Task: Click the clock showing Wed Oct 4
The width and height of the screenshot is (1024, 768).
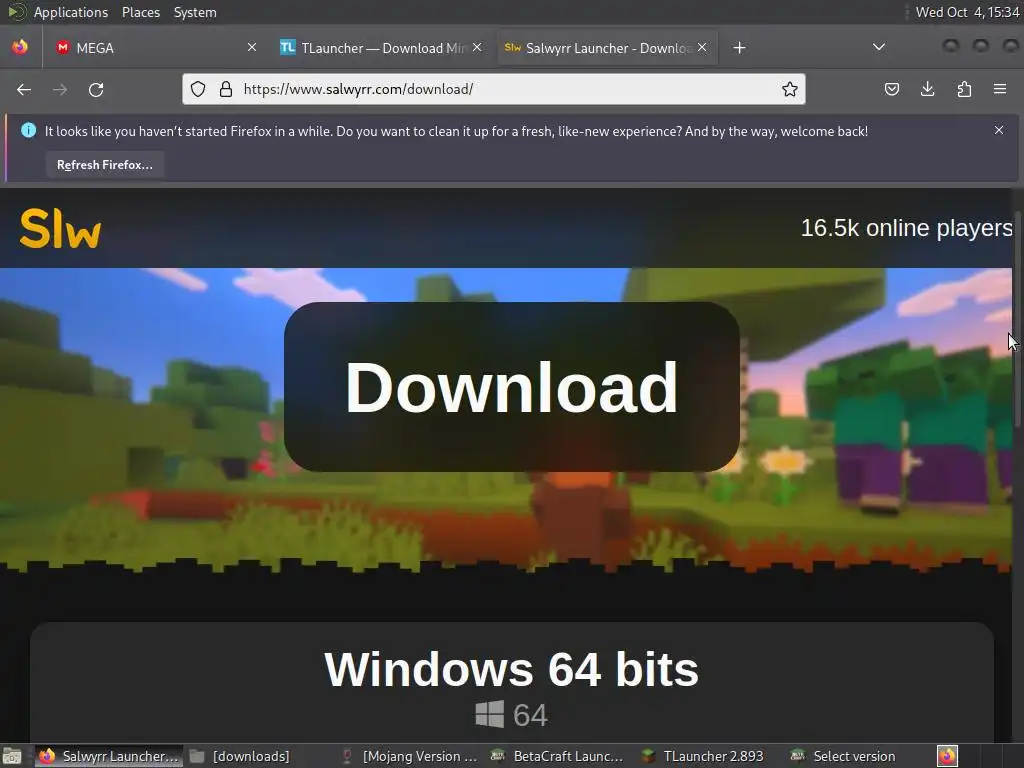Action: point(967,12)
